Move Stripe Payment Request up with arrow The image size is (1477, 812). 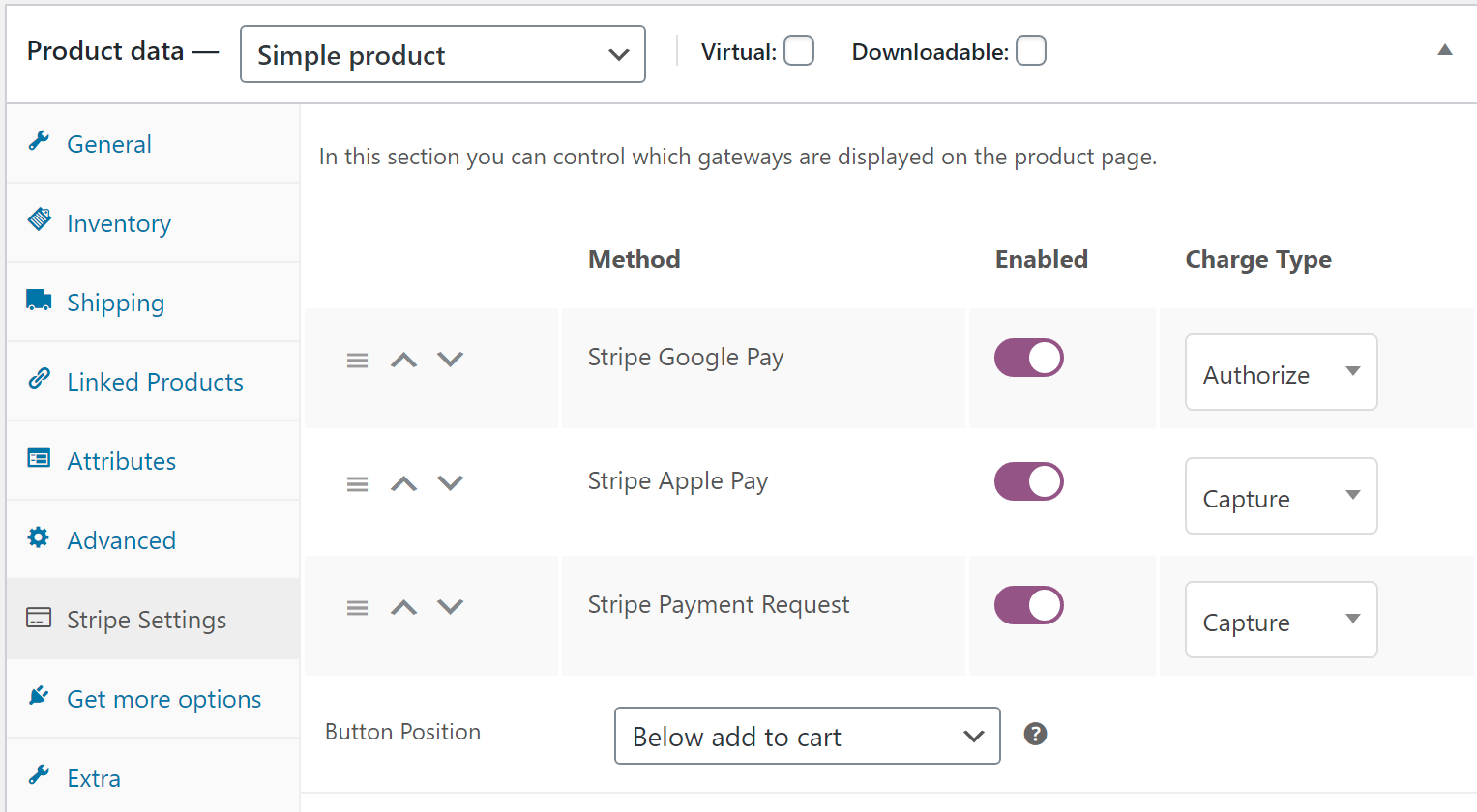coord(403,607)
